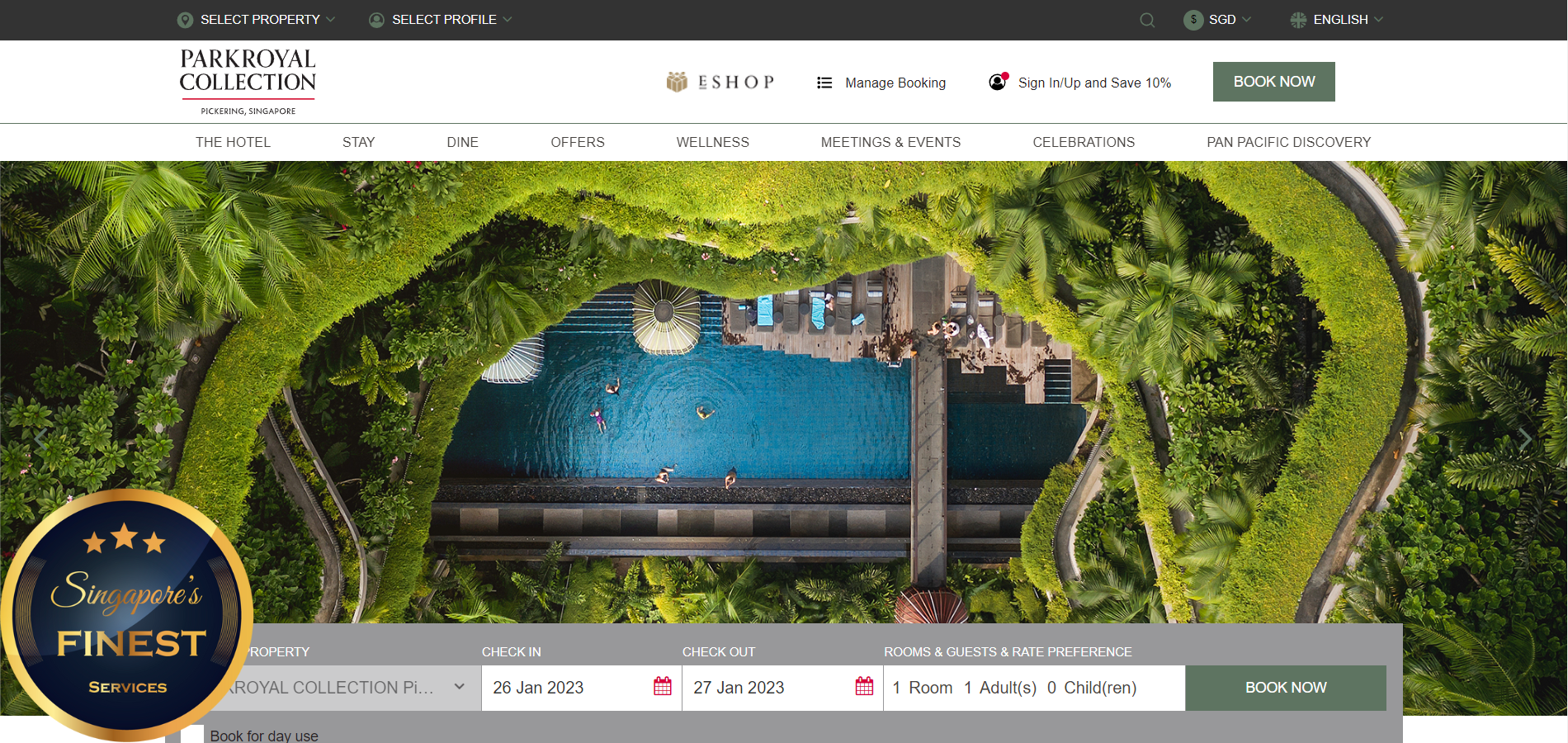Viewport: 1568px width, 743px height.
Task: Open the Wellness menu
Action: pyautogui.click(x=712, y=142)
